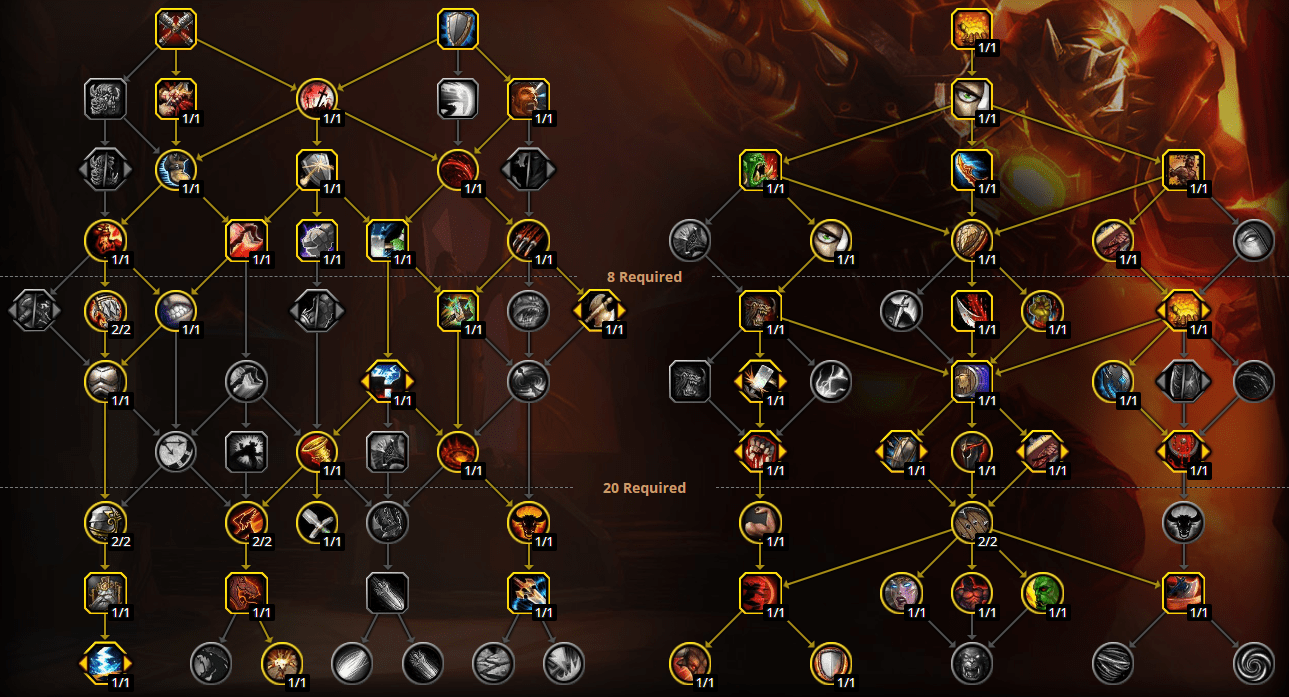
Task: Select the golden horn talent
Action: click(x=317, y=452)
